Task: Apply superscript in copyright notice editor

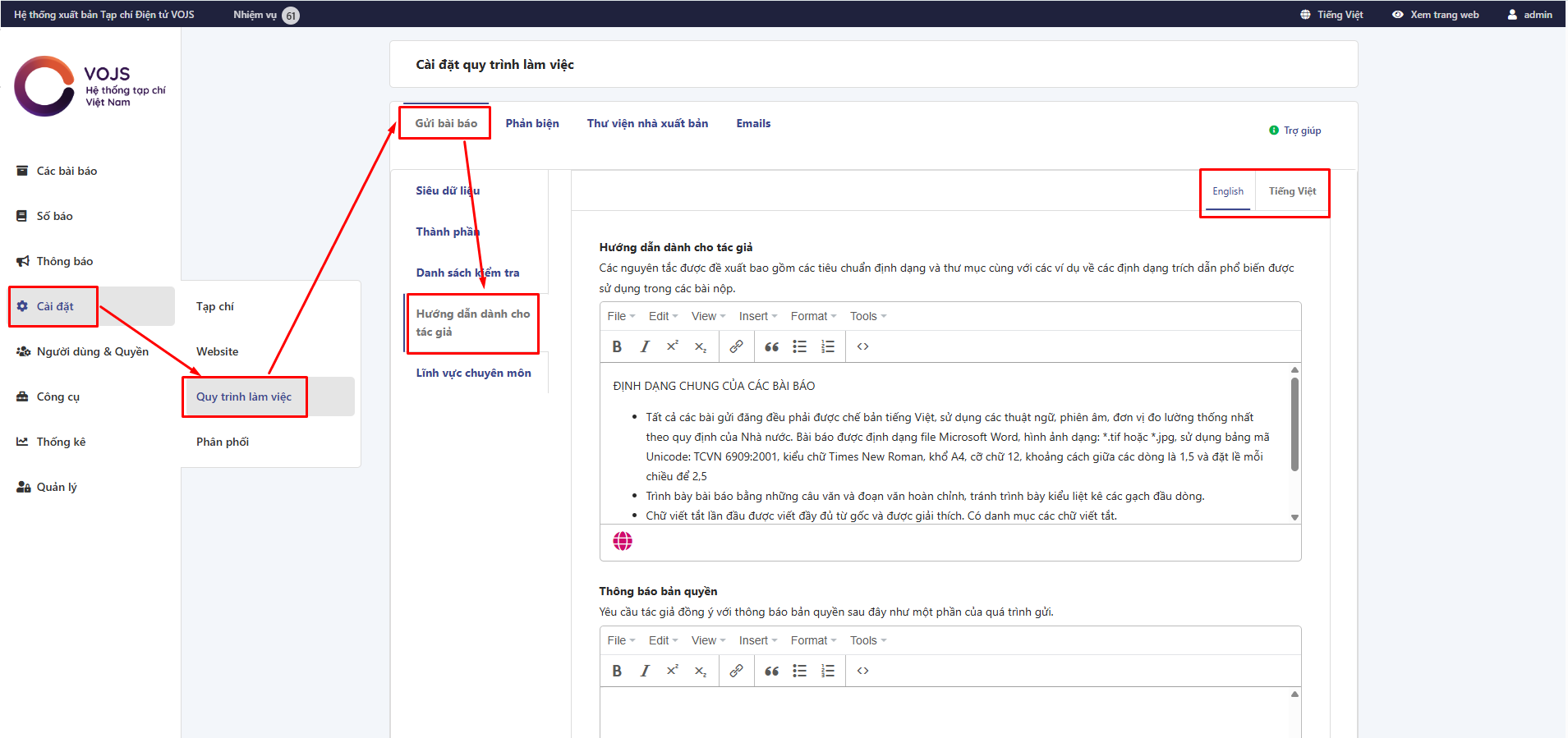Action: click(x=672, y=671)
